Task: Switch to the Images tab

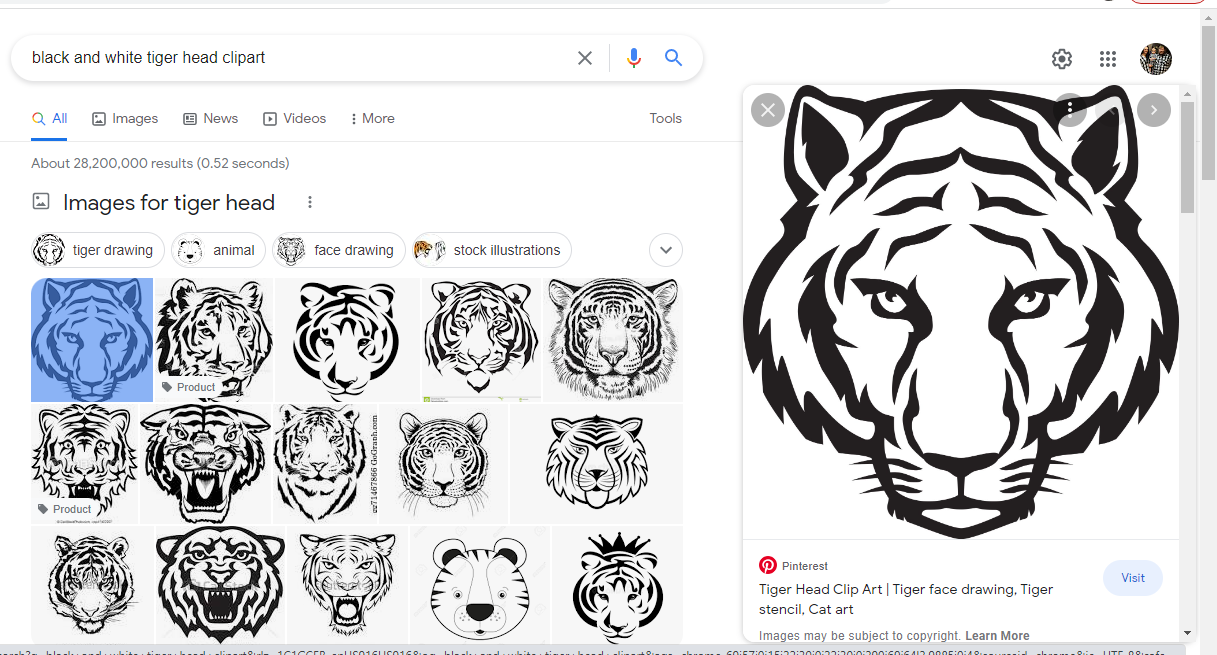Action: 125,118
